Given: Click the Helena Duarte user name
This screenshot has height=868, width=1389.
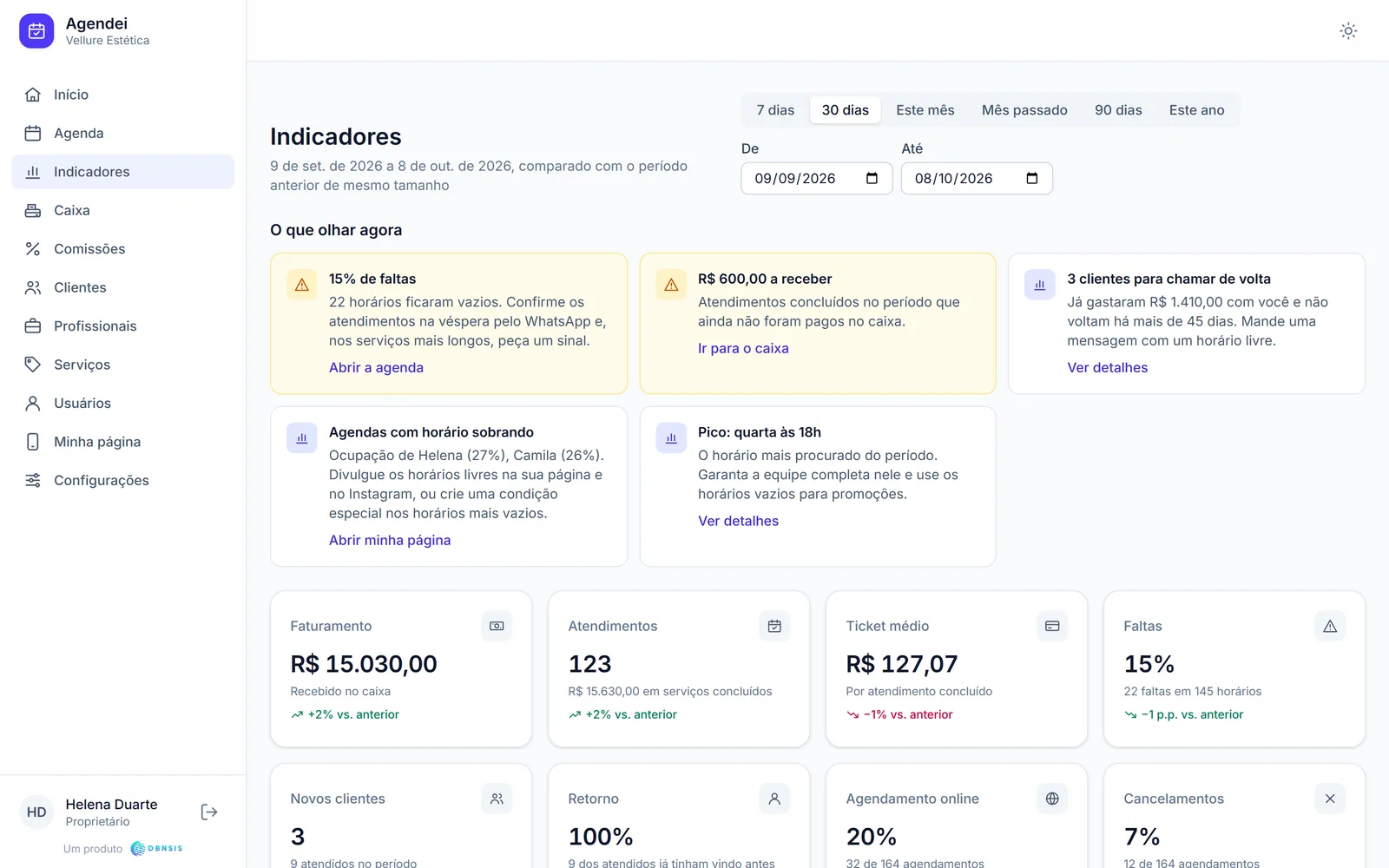Looking at the screenshot, I should pyautogui.click(x=112, y=805).
